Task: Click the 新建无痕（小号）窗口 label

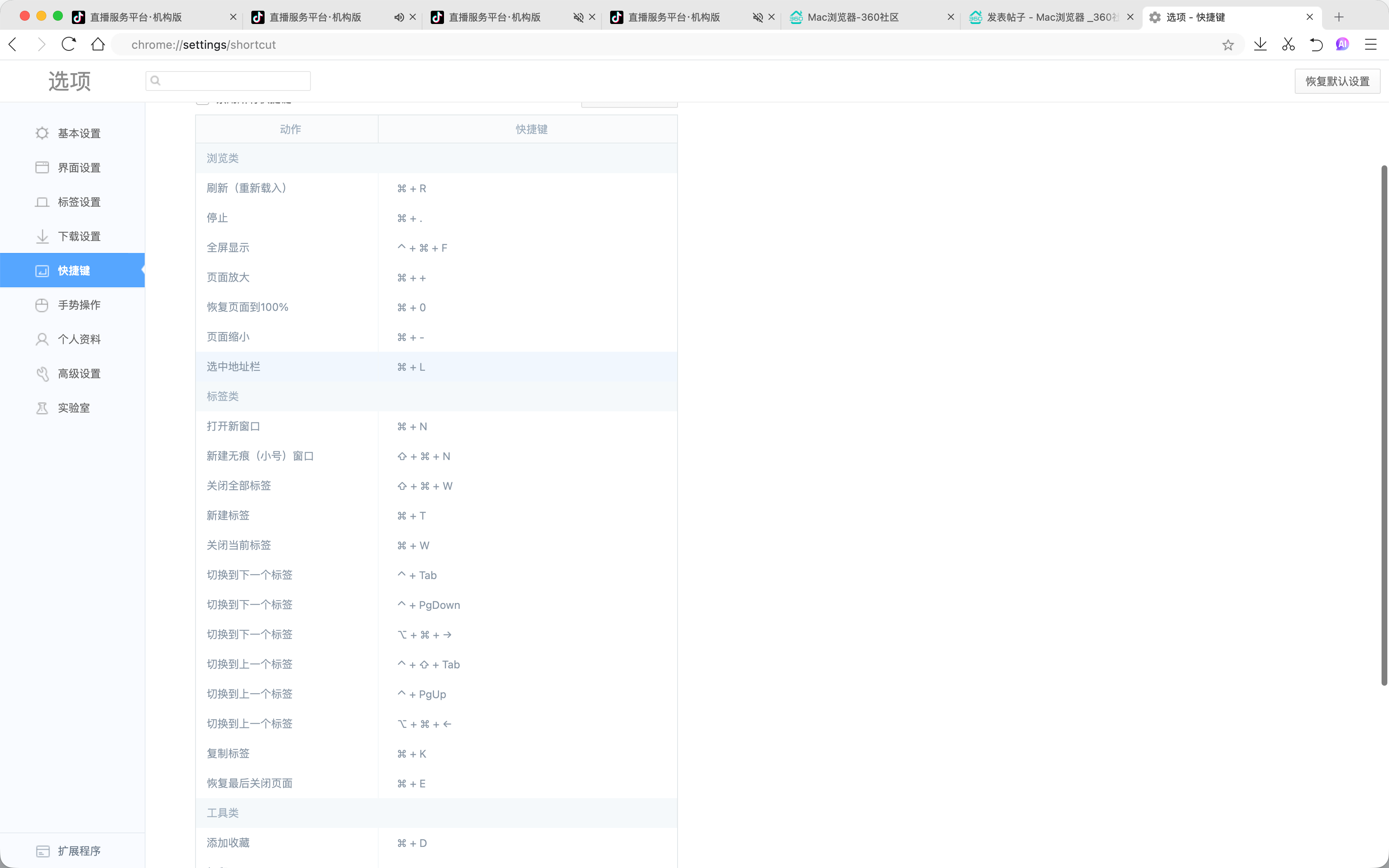Action: [x=260, y=456]
